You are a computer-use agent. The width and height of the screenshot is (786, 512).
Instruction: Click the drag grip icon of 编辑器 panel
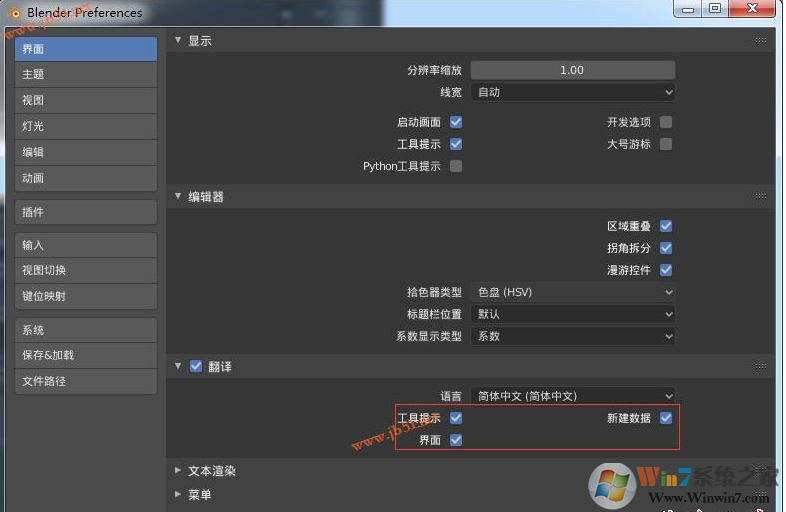click(760, 197)
